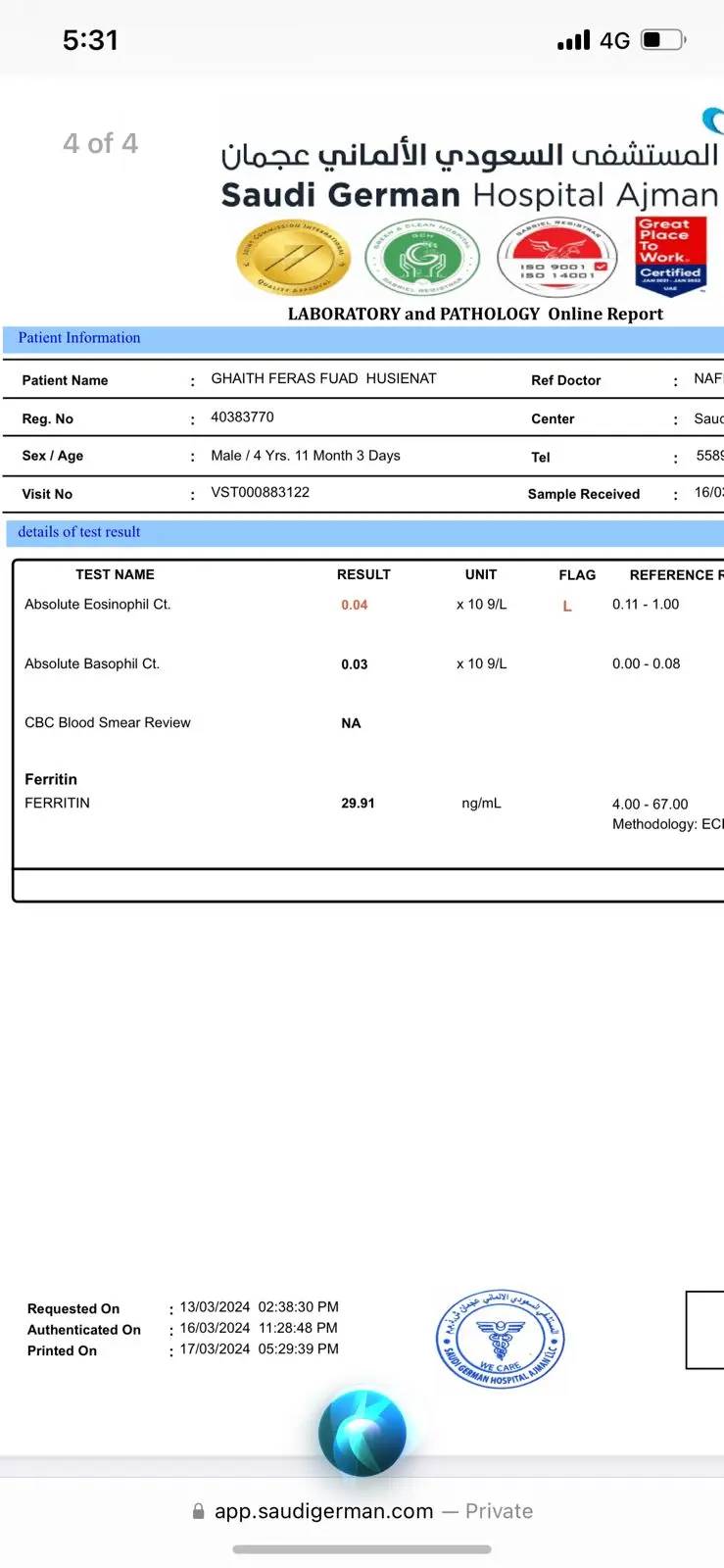Tap the green hospital certification badge
The image size is (724, 1568).
click(x=422, y=259)
